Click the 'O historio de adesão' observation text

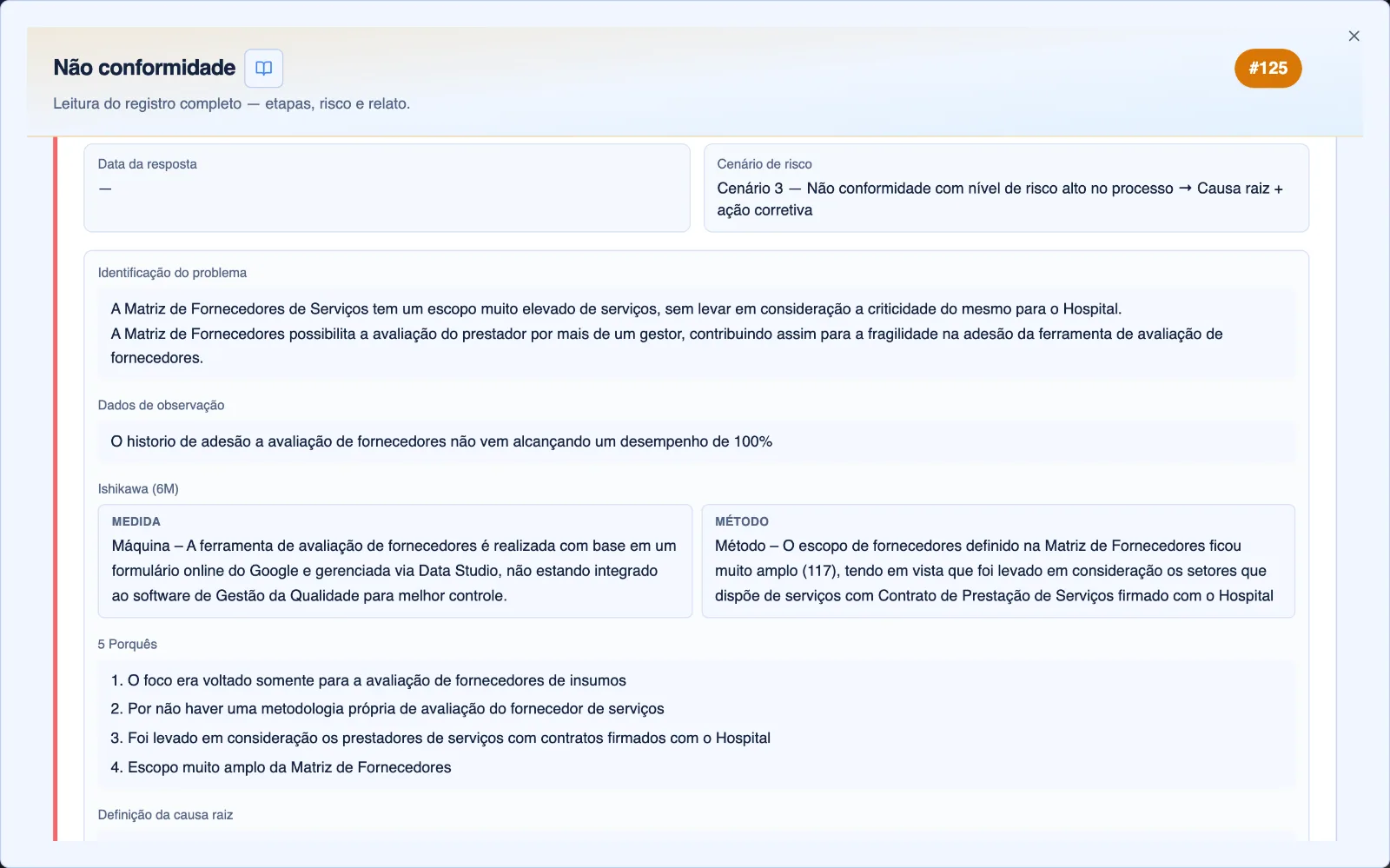441,441
